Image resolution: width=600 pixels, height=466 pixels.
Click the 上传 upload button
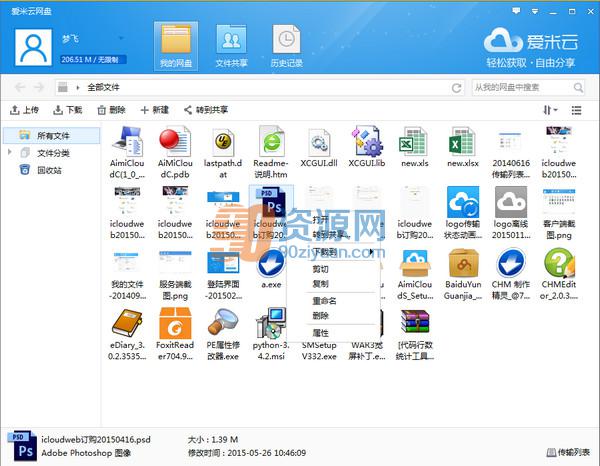[24, 110]
